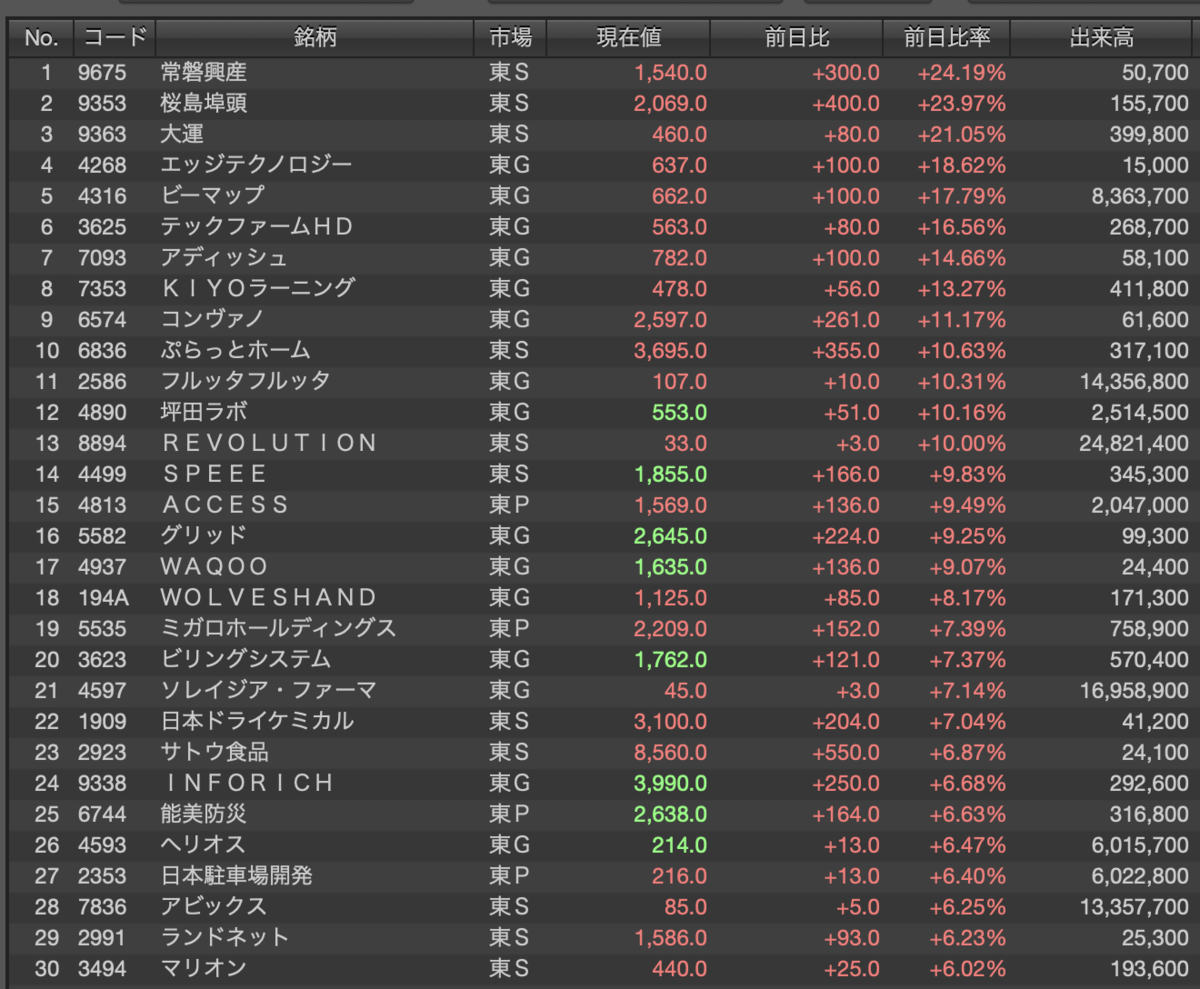Sort by the 現在値 column header

point(629,38)
